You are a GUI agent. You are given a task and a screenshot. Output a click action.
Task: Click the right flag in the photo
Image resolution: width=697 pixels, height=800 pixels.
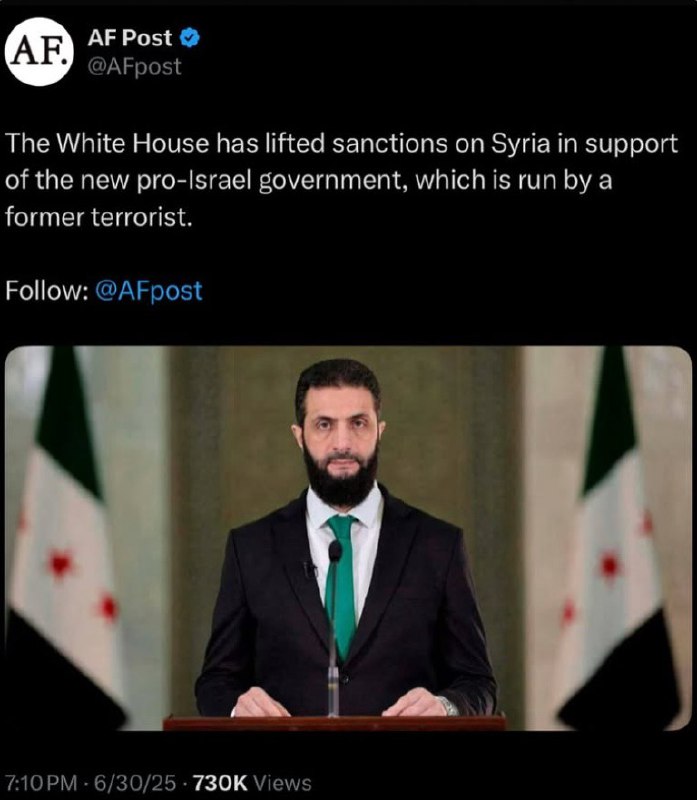pyautogui.click(x=618, y=538)
